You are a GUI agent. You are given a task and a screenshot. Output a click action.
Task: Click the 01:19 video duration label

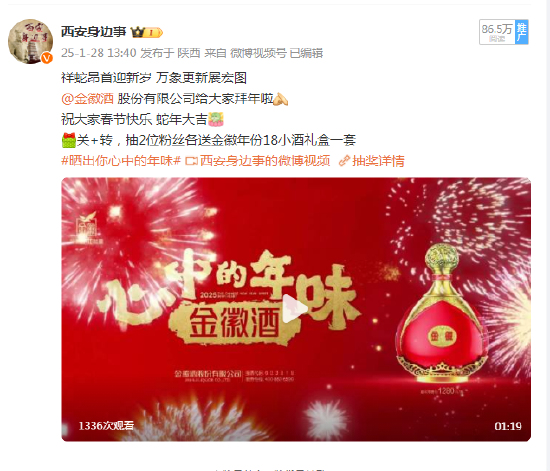coord(508,426)
